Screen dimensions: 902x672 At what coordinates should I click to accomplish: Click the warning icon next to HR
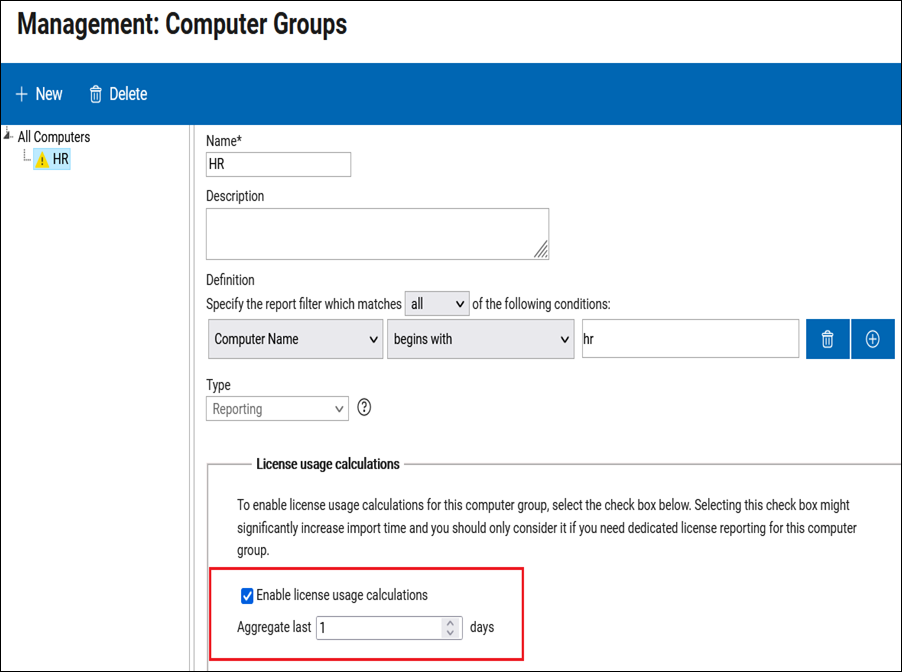coord(42,159)
